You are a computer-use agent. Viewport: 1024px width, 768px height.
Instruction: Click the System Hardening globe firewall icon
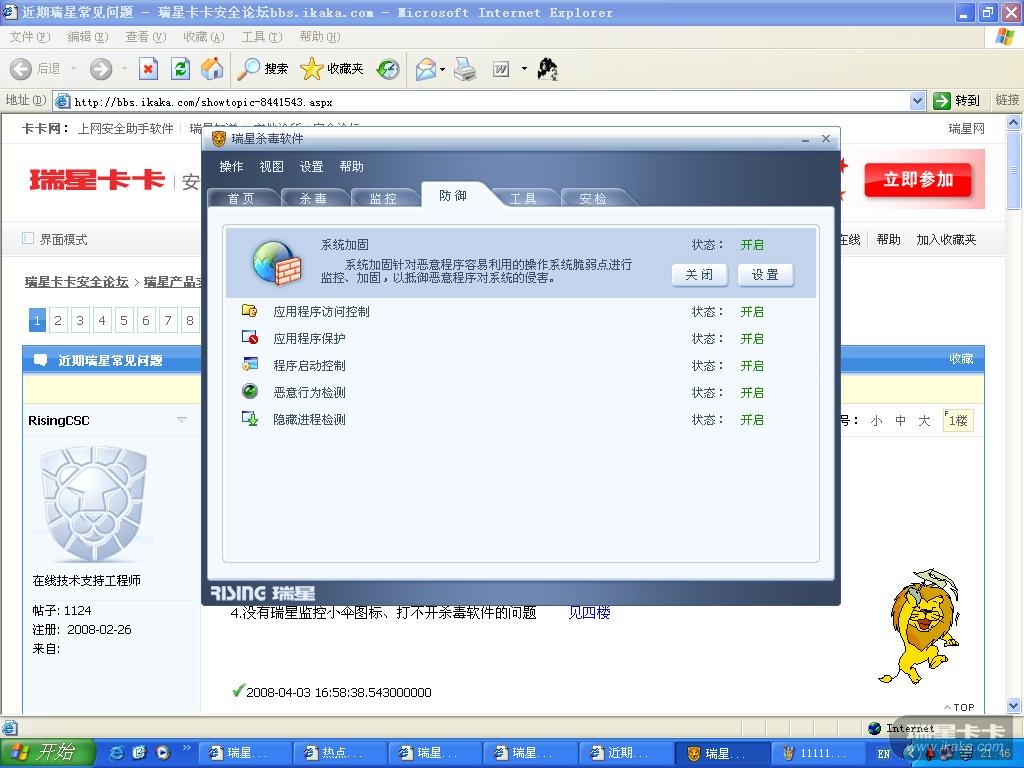277,262
